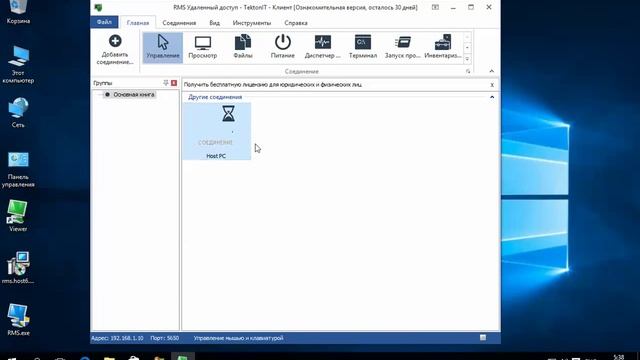Click the RMS app icon in title bar
This screenshot has height=360, width=640.
tap(98, 7)
